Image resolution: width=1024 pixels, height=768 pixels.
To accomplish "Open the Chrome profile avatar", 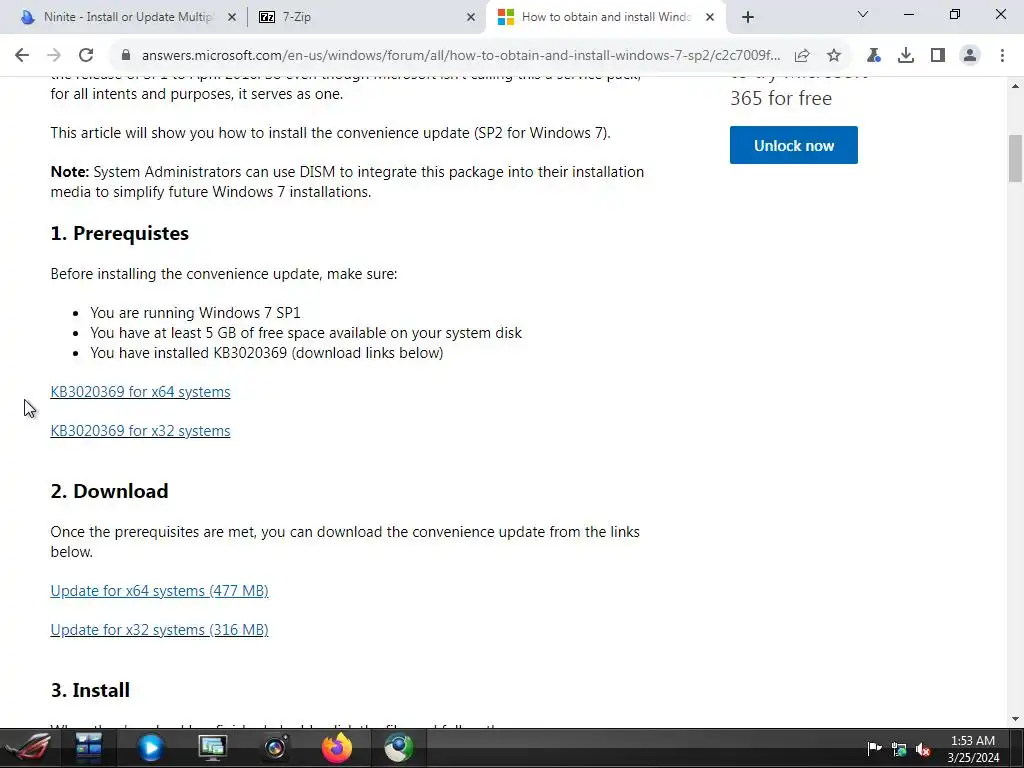I will tap(970, 56).
